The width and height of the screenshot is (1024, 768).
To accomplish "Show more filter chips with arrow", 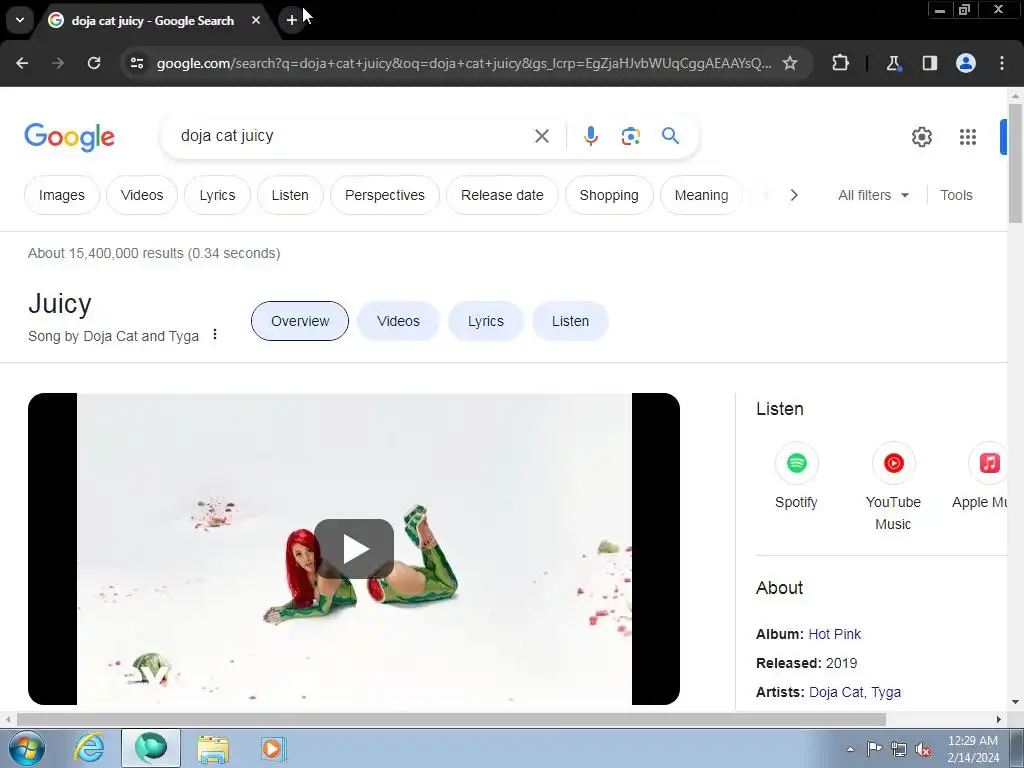I will point(793,195).
